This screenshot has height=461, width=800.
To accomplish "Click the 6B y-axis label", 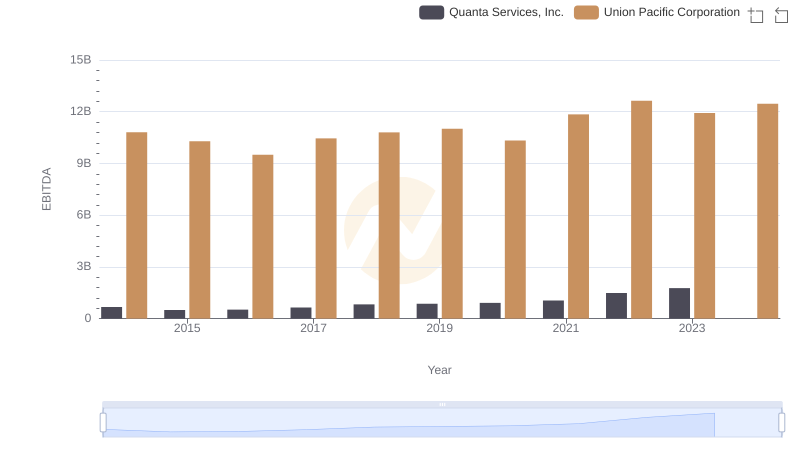I will tap(84, 215).
